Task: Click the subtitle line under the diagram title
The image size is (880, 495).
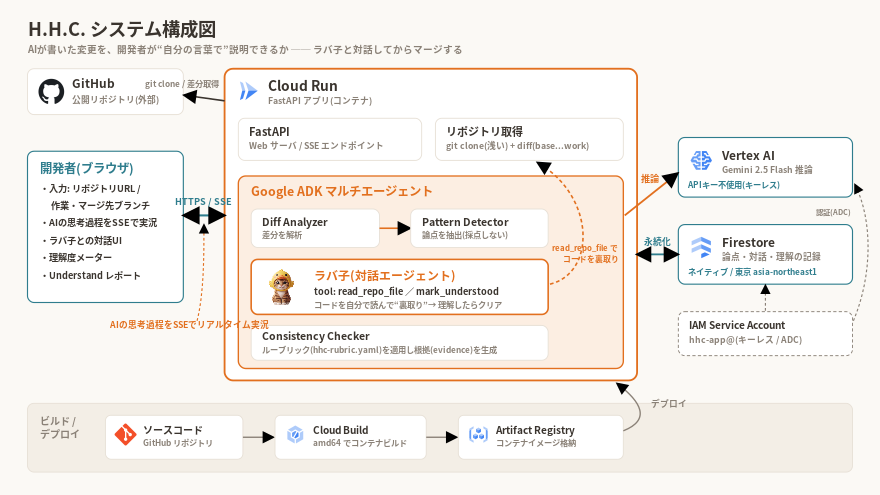Action: [x=245, y=49]
